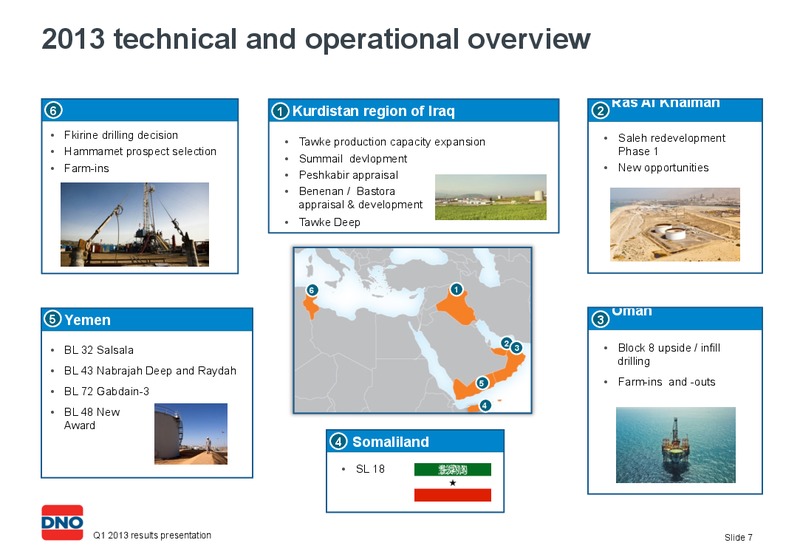800x554 pixels.
Task: Select 'Block 8 upside / infill drilling' bullet
Action: click(x=669, y=355)
